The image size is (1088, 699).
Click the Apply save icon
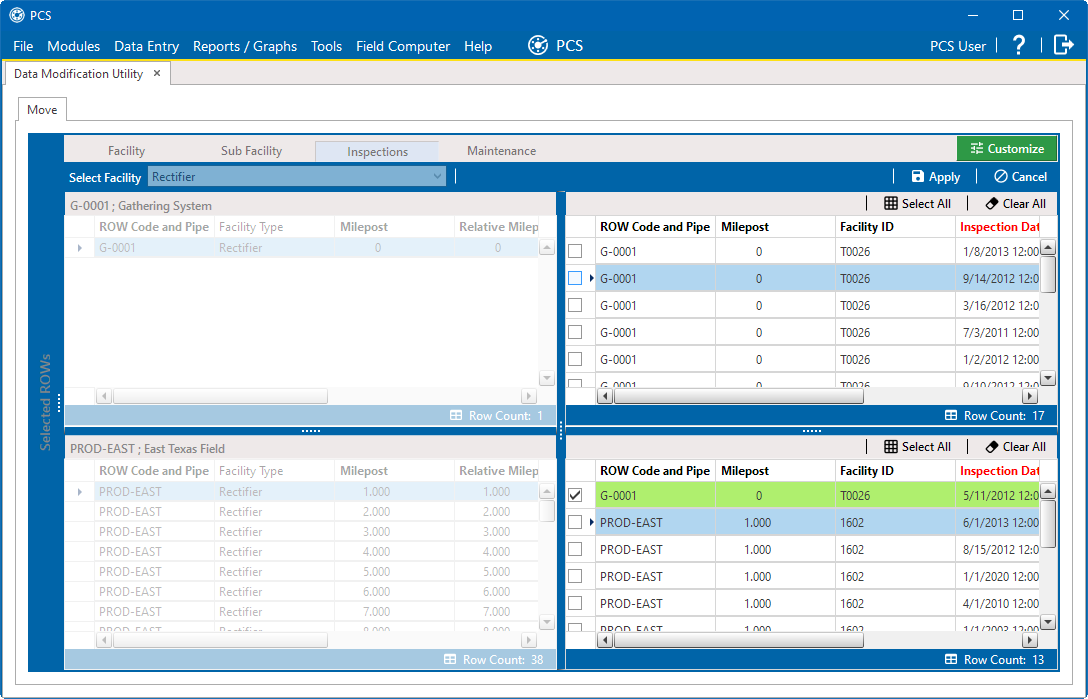918,177
